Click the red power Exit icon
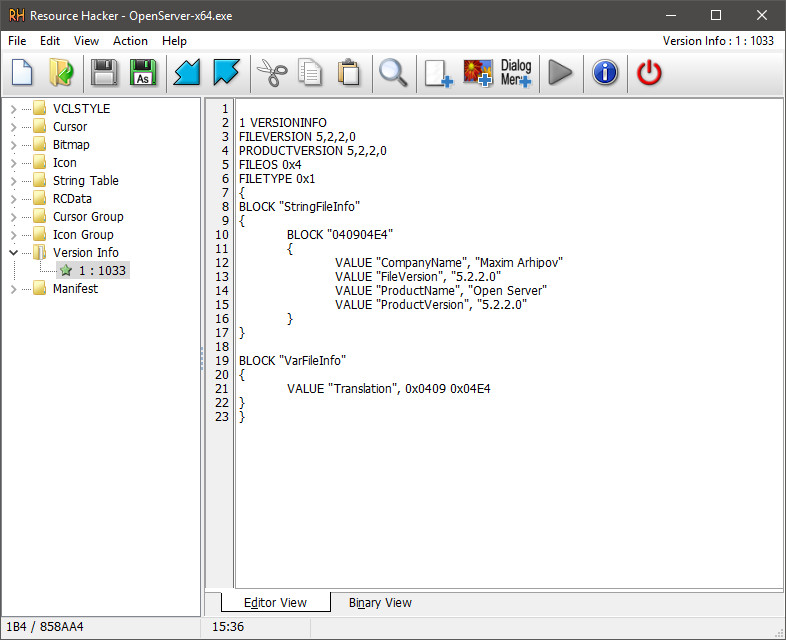The height and width of the screenshot is (640, 786). [x=650, y=73]
